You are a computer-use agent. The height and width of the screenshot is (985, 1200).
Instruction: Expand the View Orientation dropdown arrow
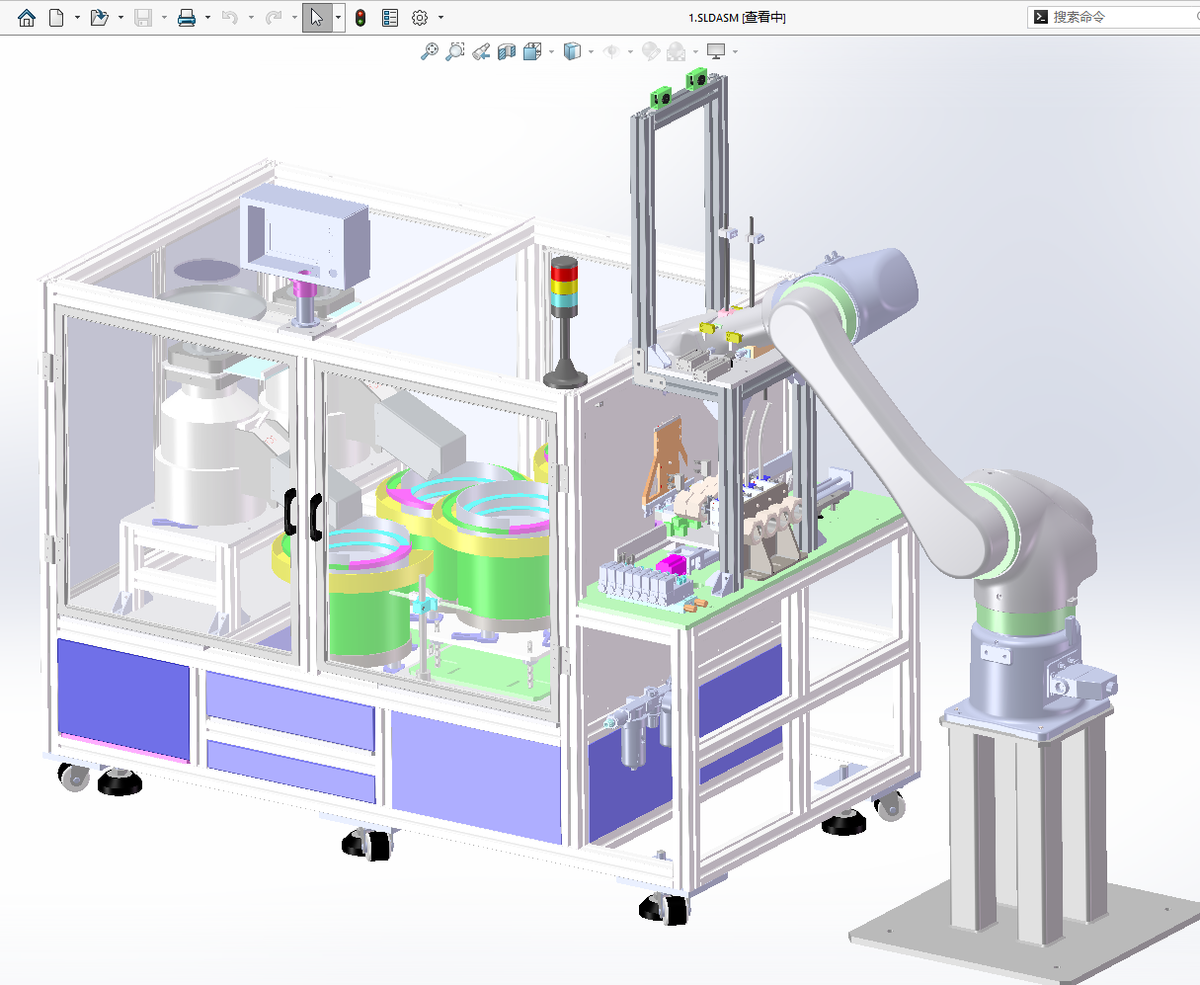(551, 51)
